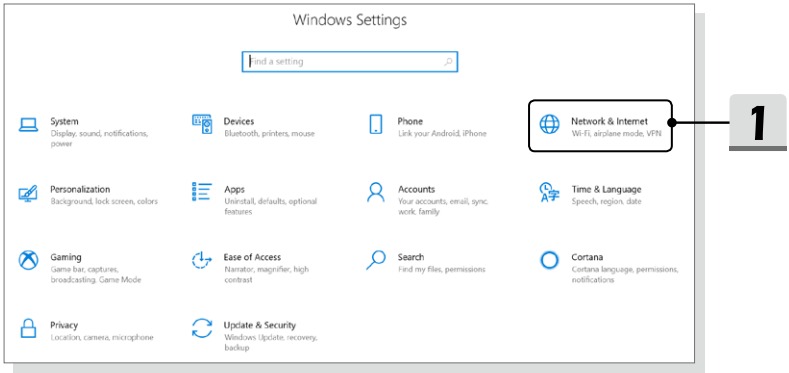The width and height of the screenshot is (789, 373).
Task: Click the Gaming Xbox icon
Action: point(28,260)
